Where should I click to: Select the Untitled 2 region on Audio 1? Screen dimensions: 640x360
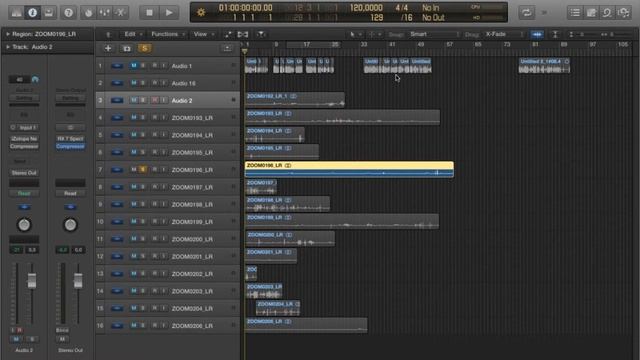[544, 66]
